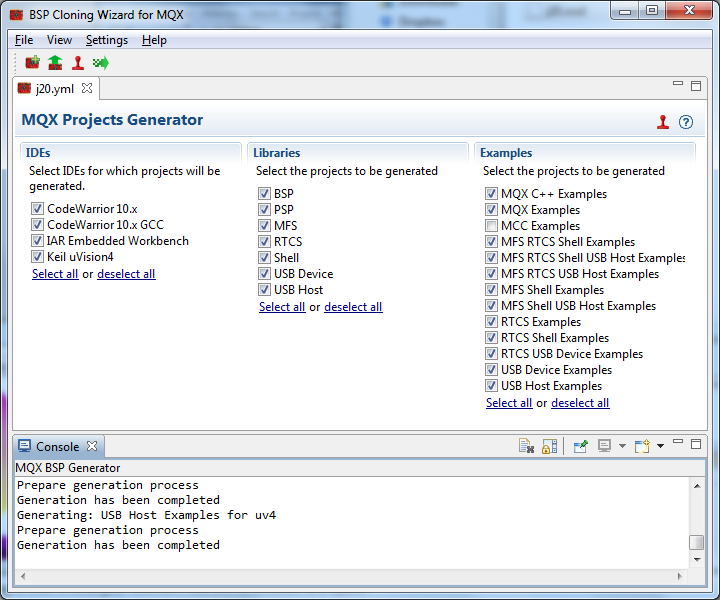Viewport: 720px width, 600px height.
Task: Toggle USB Host Examples checkbox
Action: click(491, 385)
